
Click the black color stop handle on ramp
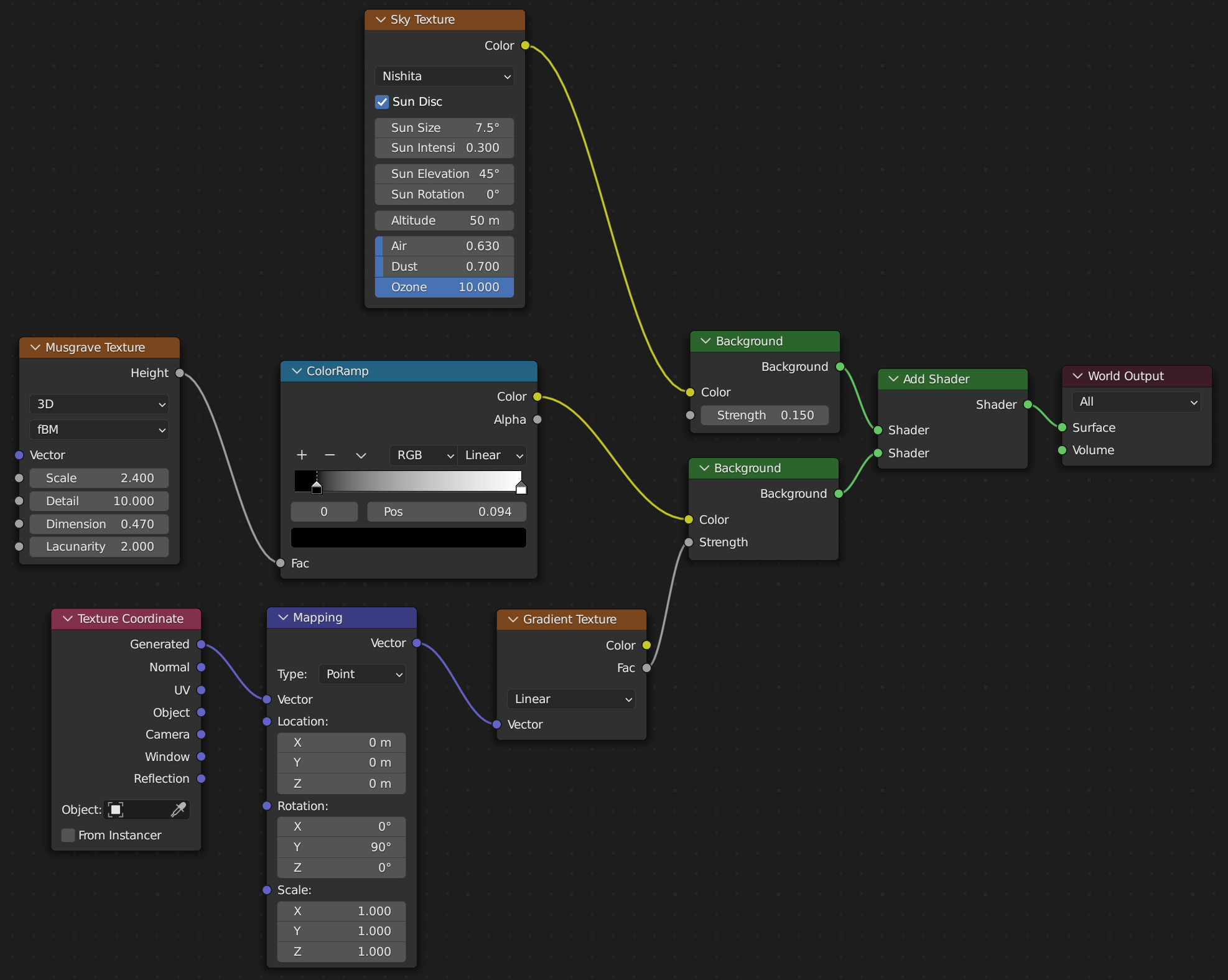[x=317, y=488]
